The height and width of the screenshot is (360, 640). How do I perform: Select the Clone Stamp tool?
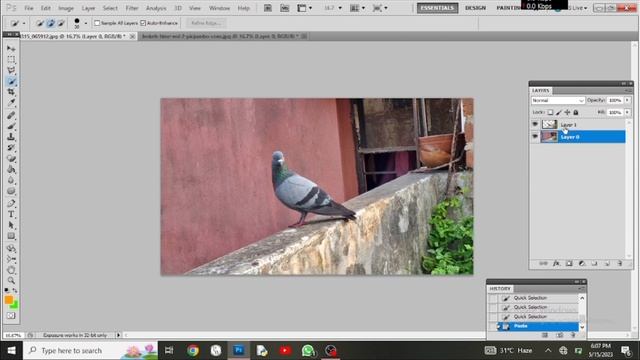click(x=11, y=137)
